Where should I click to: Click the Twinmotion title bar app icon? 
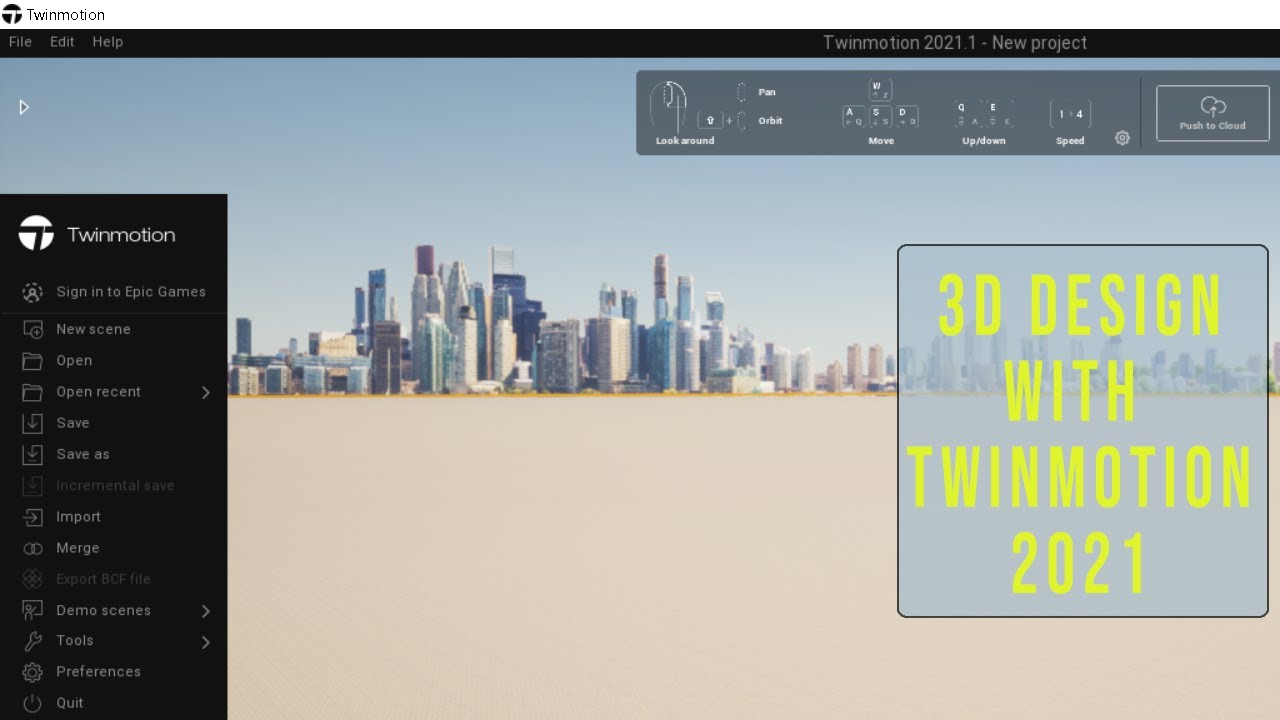click(12, 14)
